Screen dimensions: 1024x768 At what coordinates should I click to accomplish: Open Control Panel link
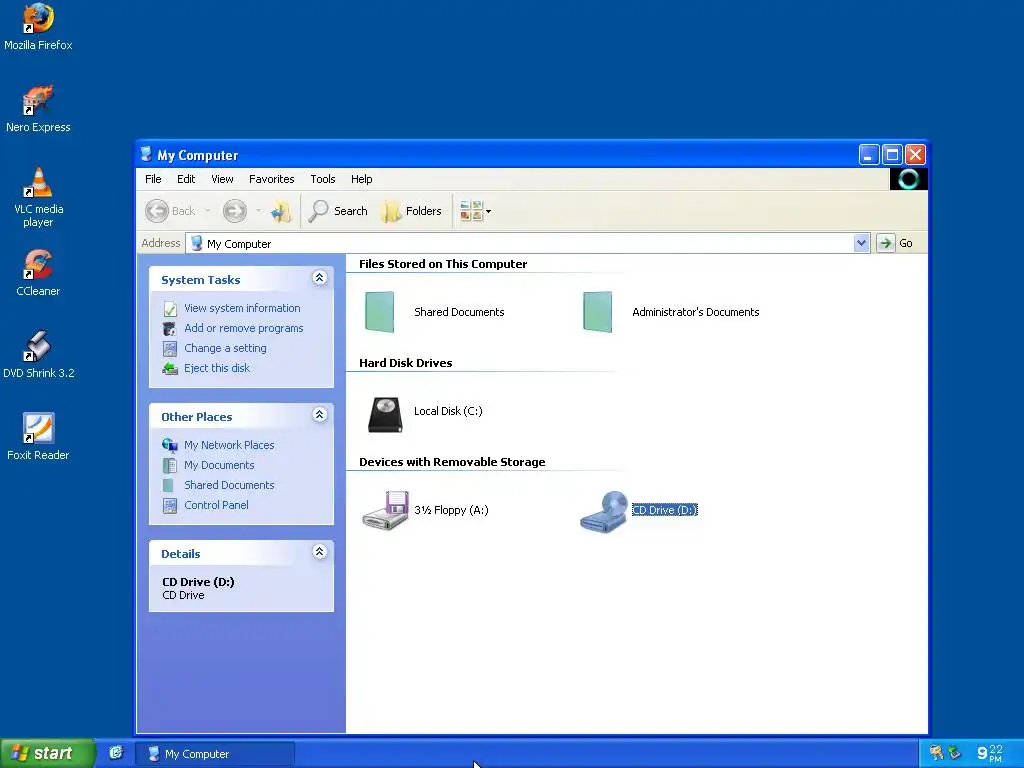[x=216, y=505]
